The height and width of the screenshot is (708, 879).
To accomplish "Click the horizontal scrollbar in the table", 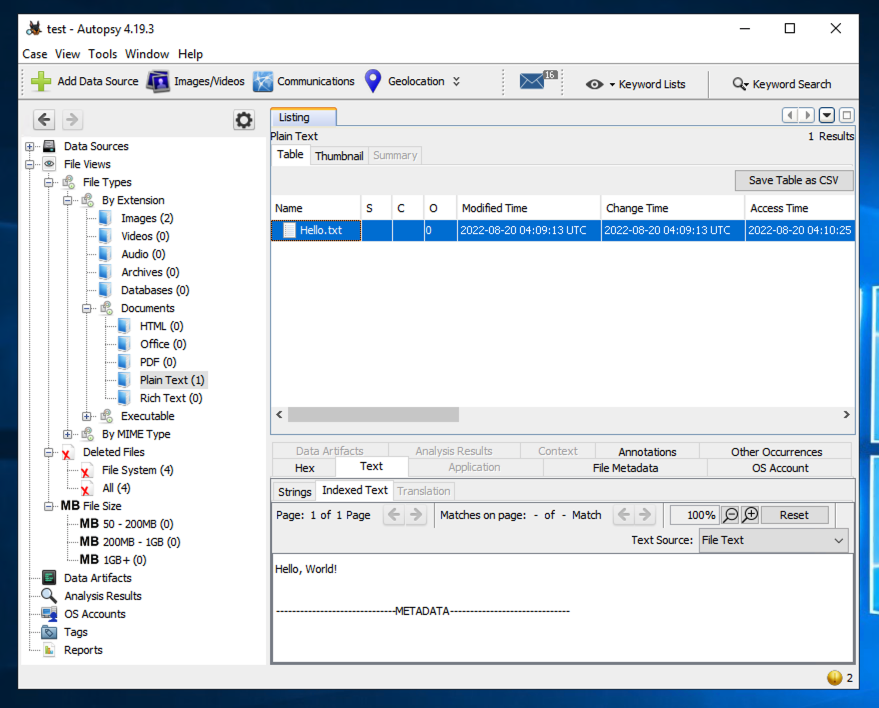I will click(x=373, y=414).
